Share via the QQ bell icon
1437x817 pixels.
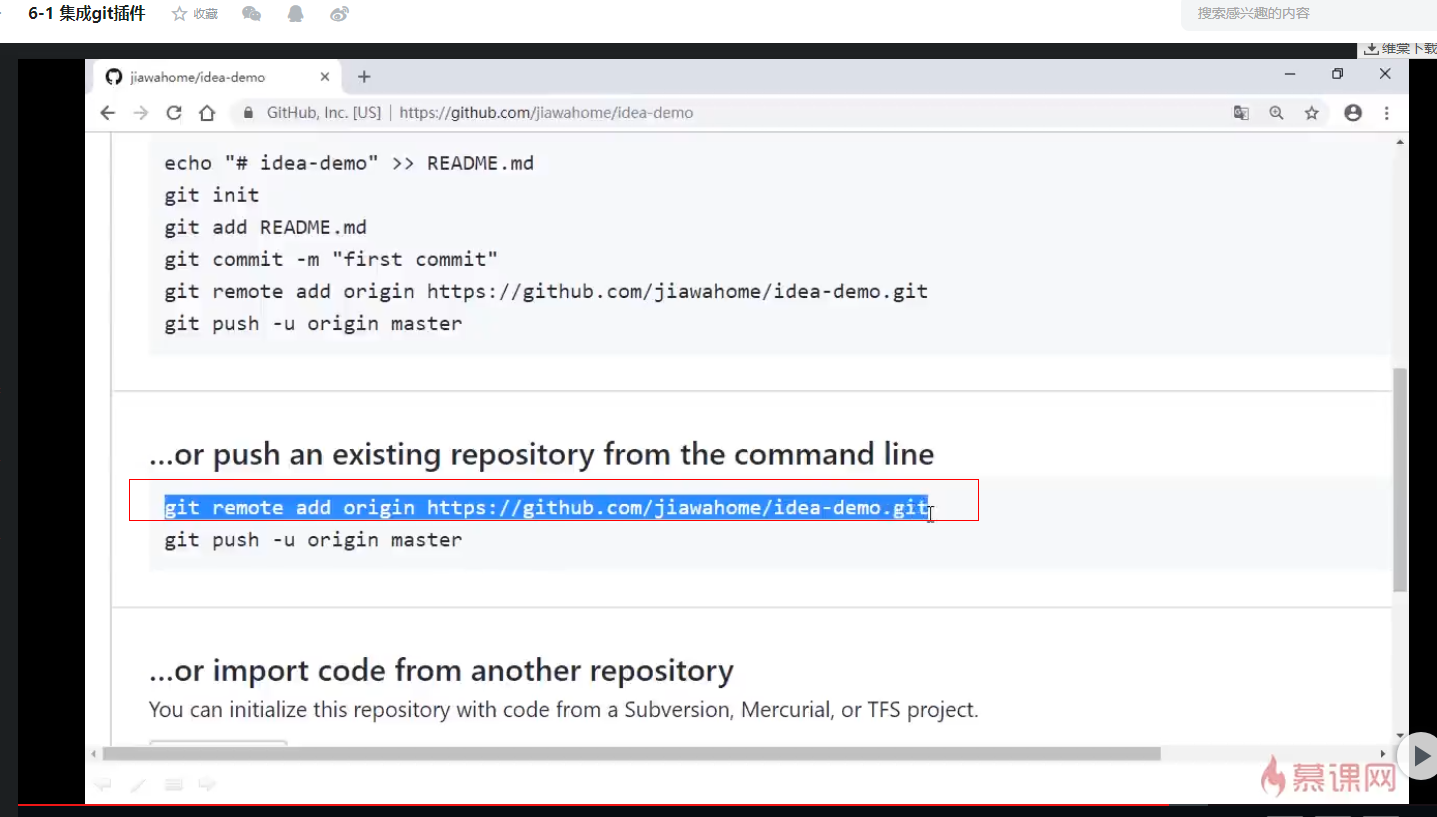(x=295, y=14)
